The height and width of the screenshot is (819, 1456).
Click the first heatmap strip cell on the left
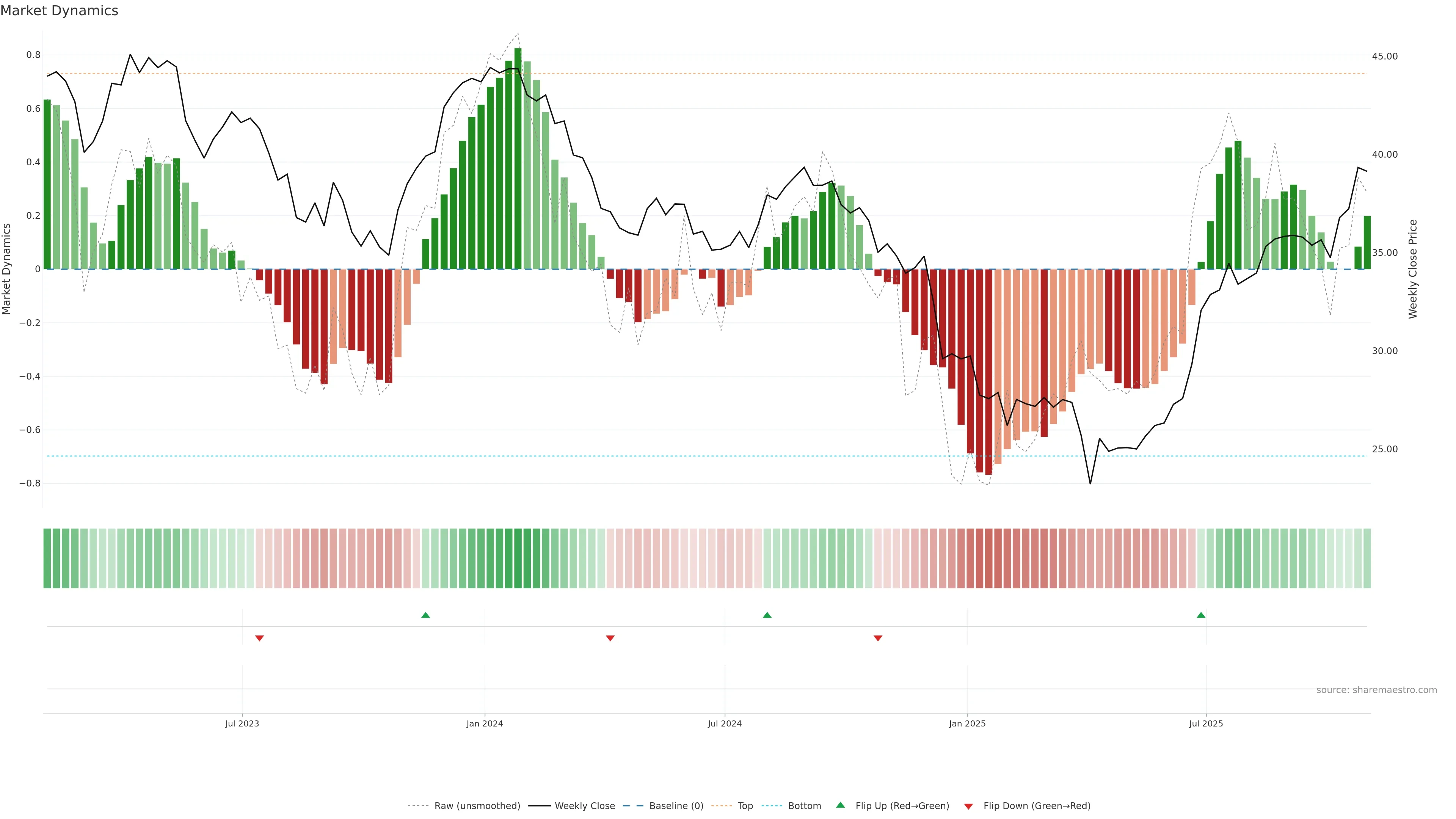47,559
